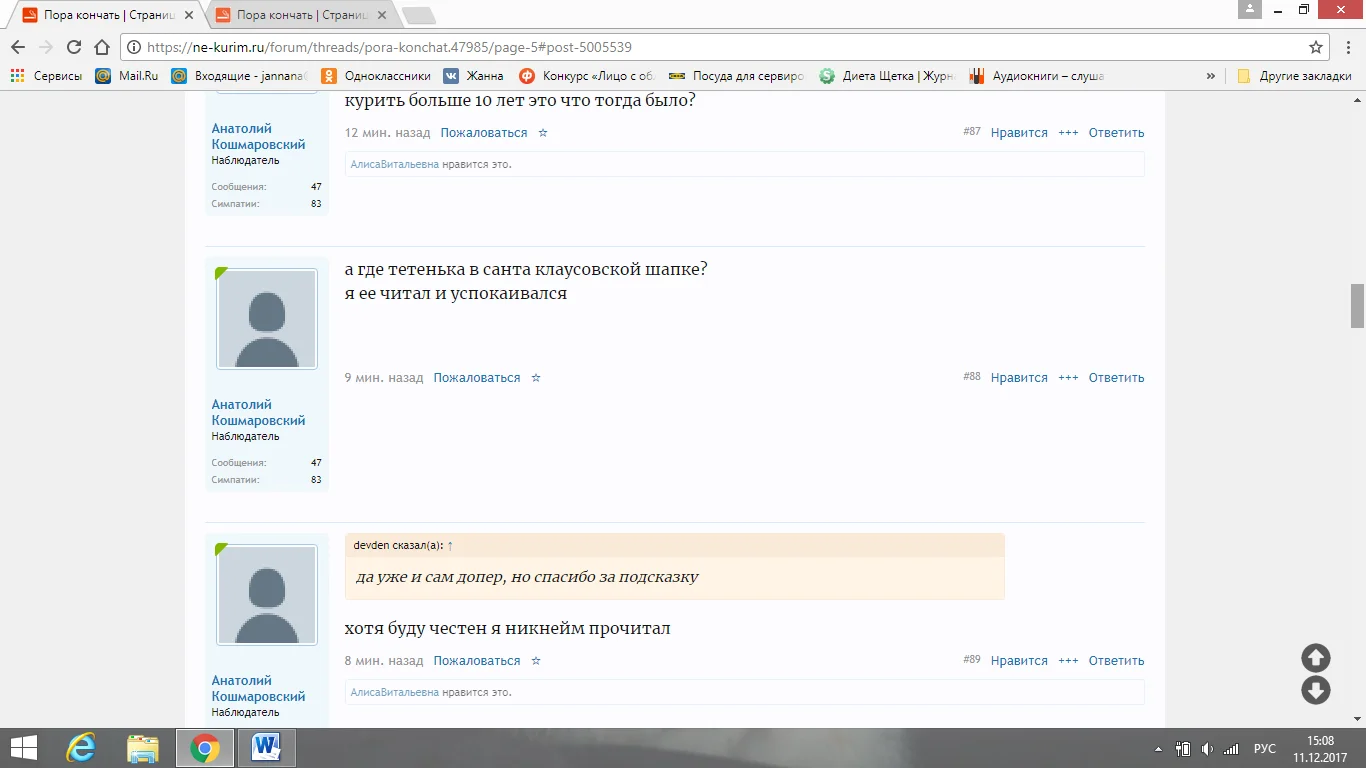Show hidden system tray icons
The image size is (1366, 768).
click(1158, 749)
